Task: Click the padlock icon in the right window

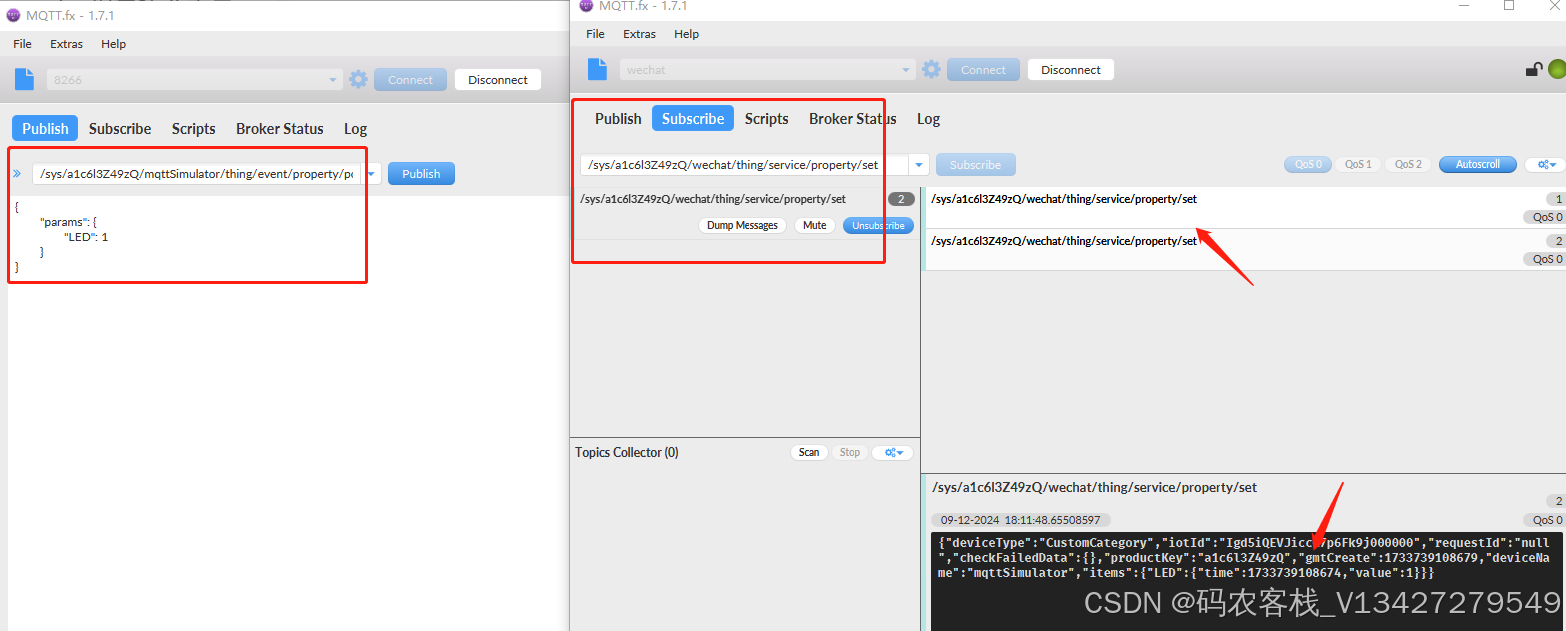Action: (1533, 69)
